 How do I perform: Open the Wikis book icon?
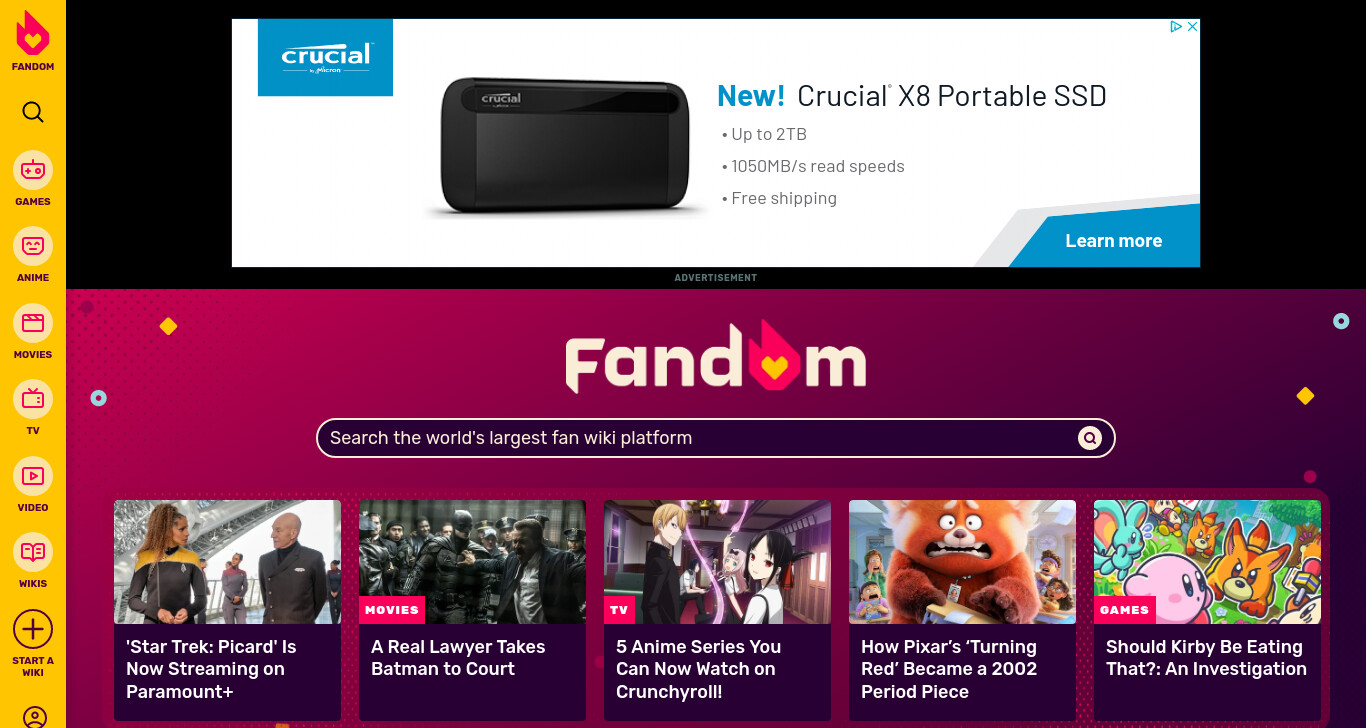coord(33,552)
